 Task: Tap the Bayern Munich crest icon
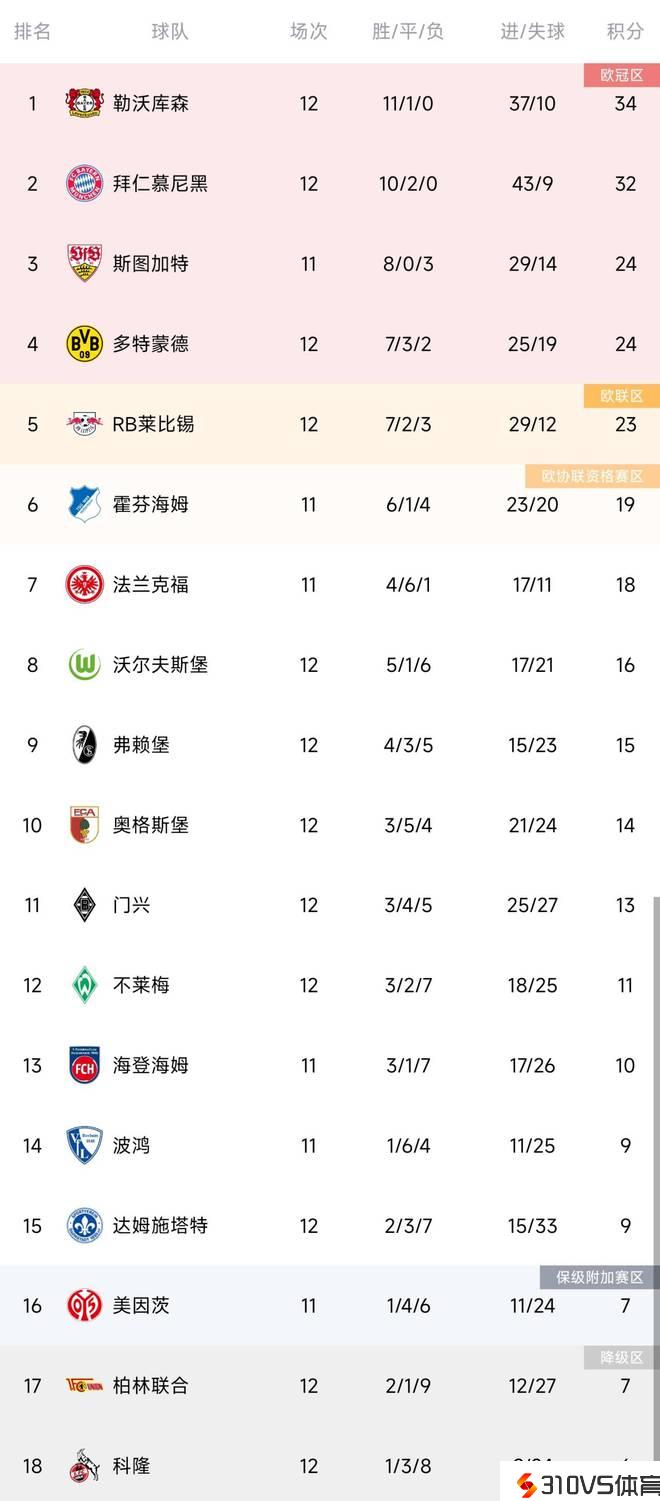click(x=84, y=184)
